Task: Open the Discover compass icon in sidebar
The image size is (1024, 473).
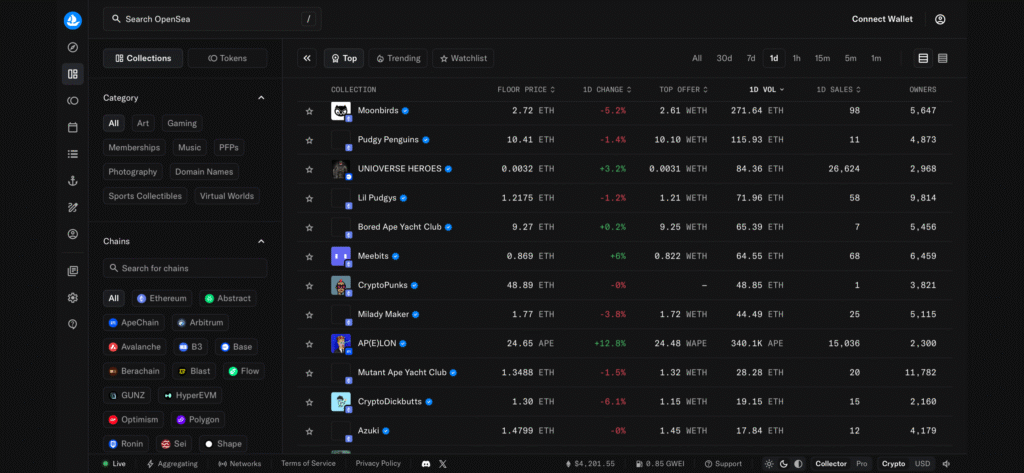Action: (x=72, y=47)
